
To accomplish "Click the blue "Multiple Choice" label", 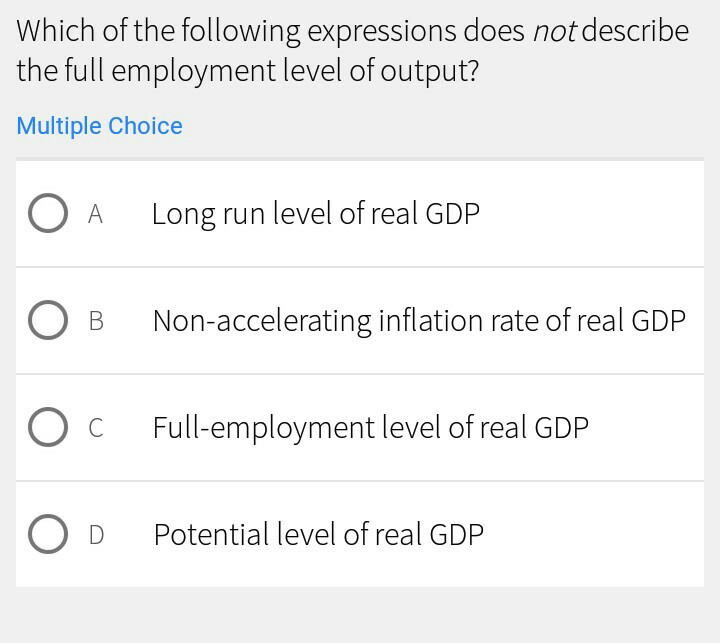I will (x=99, y=126).
